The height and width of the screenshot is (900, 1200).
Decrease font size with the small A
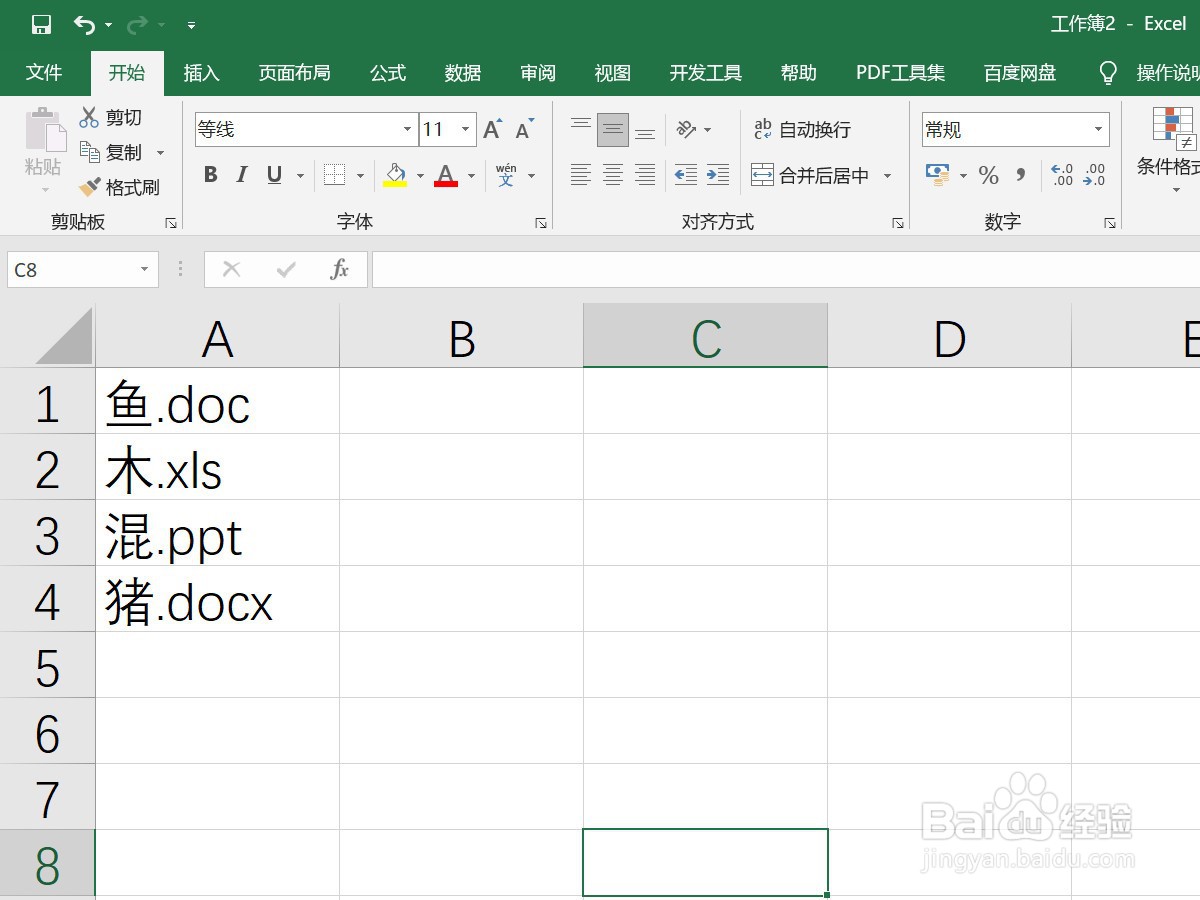(x=525, y=129)
